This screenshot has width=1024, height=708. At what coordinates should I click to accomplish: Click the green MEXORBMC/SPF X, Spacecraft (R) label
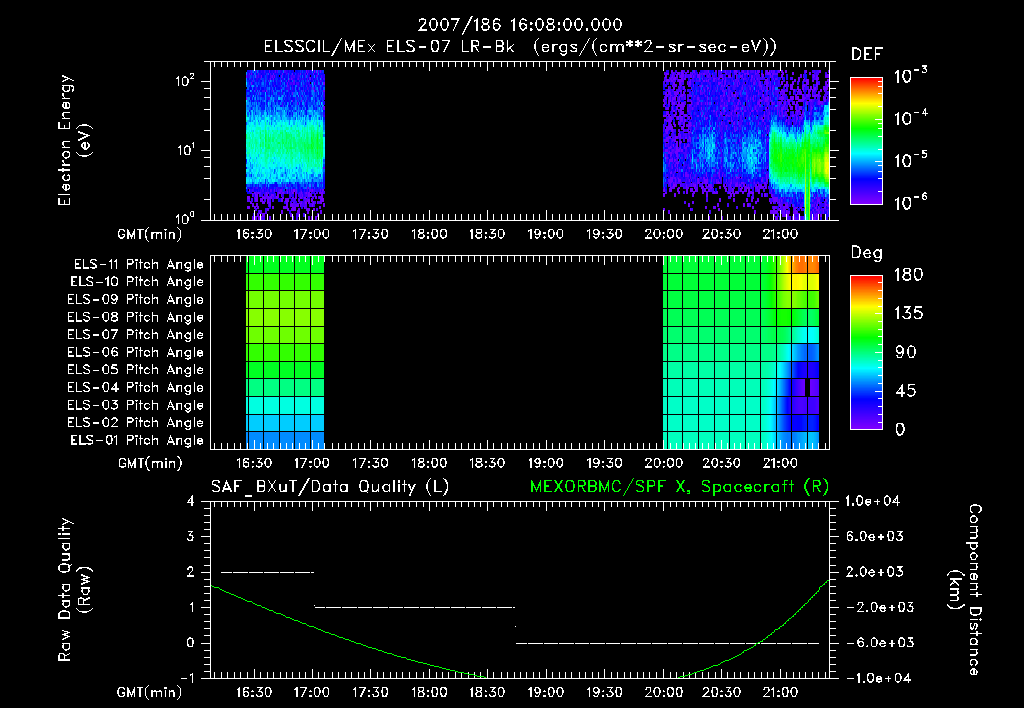click(679, 487)
